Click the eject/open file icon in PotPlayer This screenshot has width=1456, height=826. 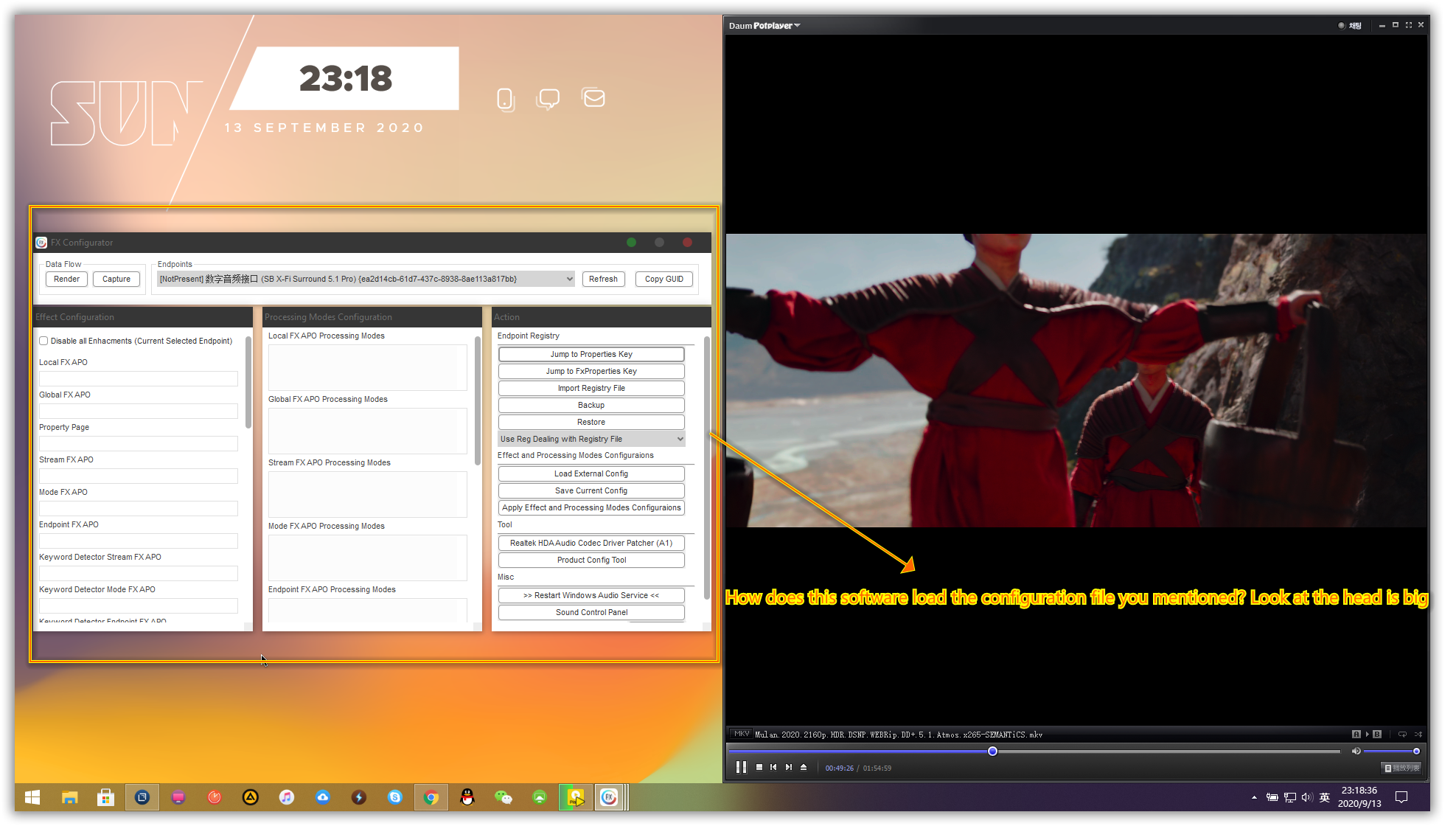804,767
